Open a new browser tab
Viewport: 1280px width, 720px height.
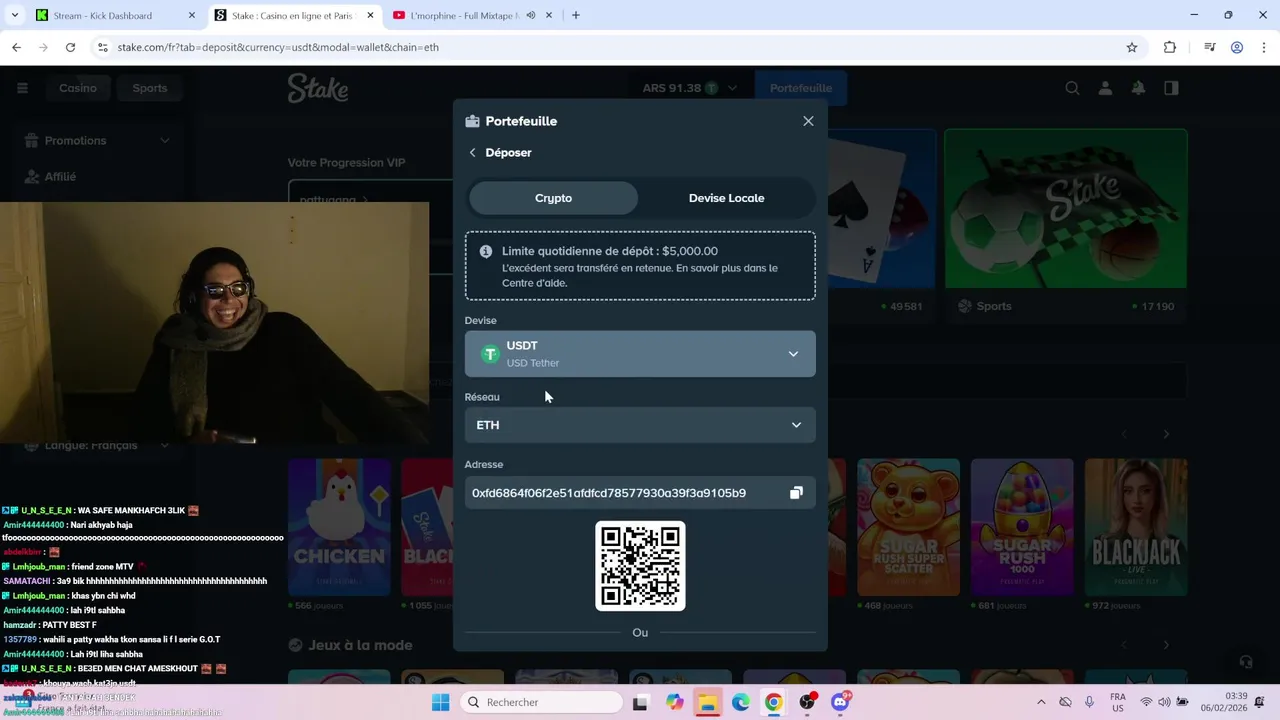click(575, 15)
